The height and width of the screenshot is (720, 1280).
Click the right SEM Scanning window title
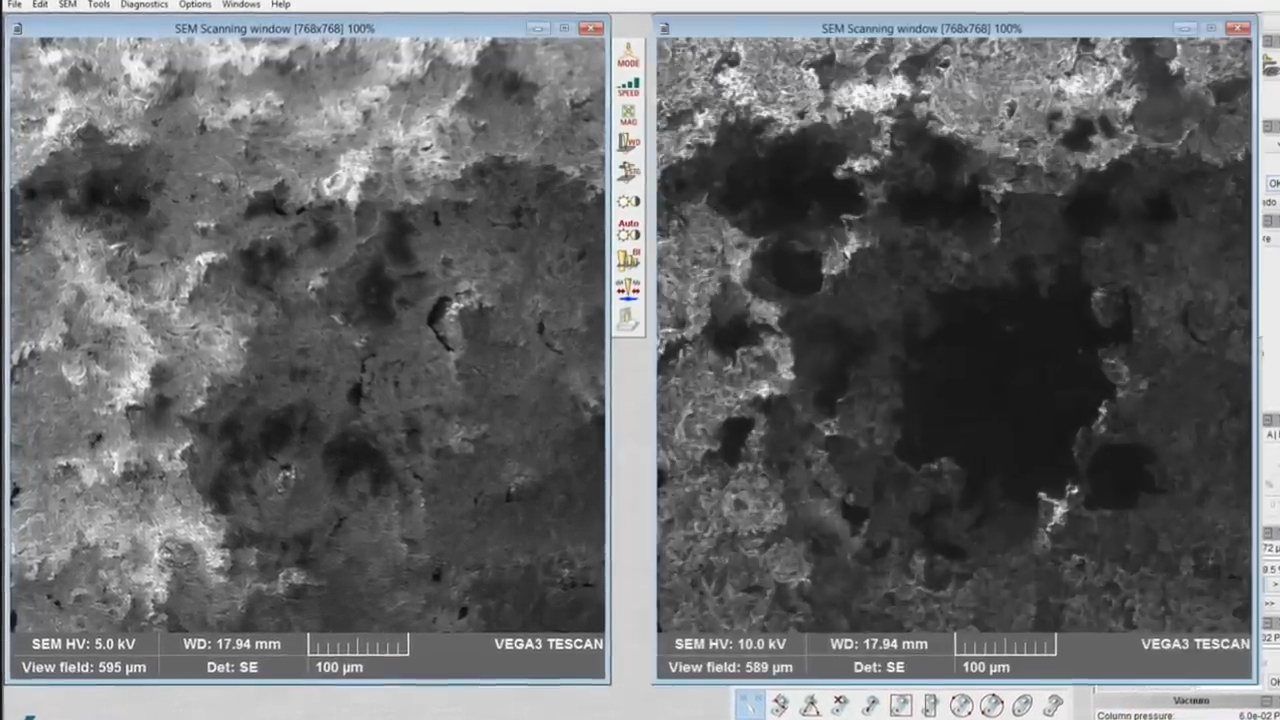pyautogui.click(x=922, y=28)
